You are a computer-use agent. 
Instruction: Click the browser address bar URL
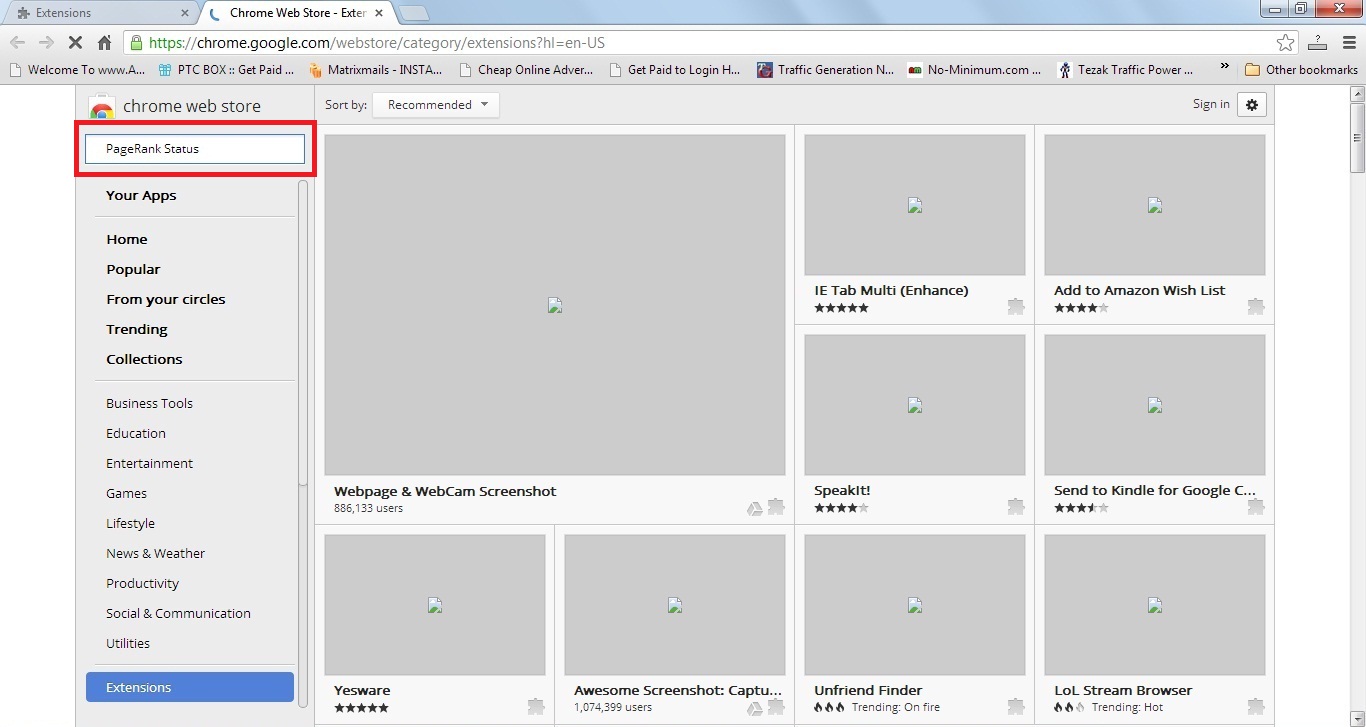click(x=377, y=43)
